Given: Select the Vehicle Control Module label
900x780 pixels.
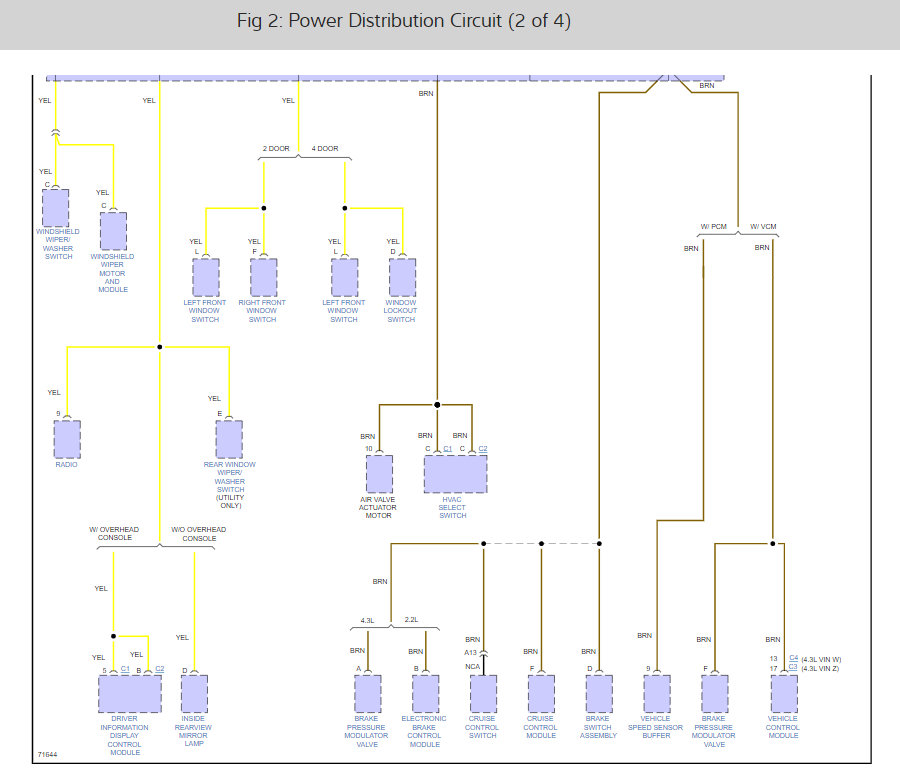Looking at the screenshot, I should 783,727.
